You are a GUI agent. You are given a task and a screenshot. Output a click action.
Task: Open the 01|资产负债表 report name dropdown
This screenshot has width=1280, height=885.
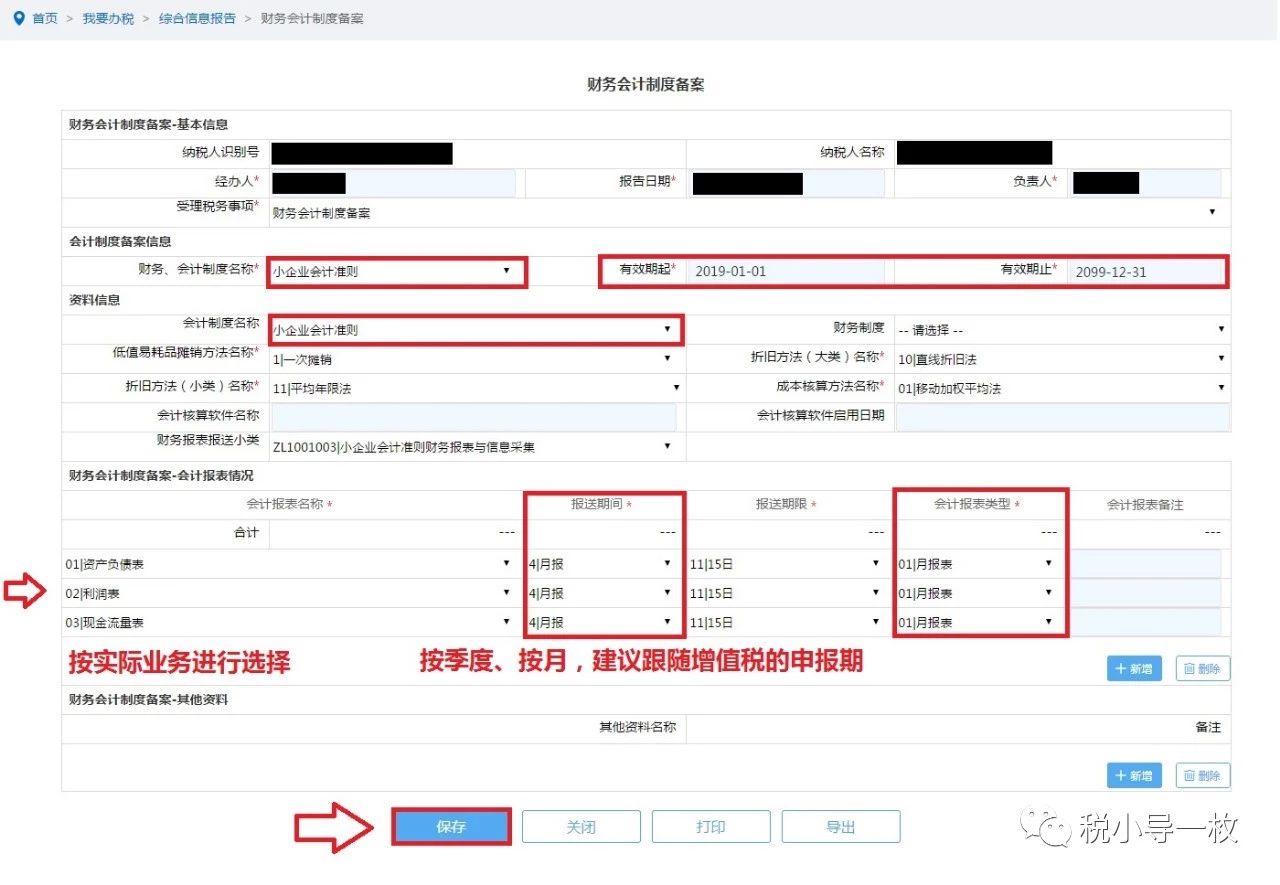coord(290,564)
